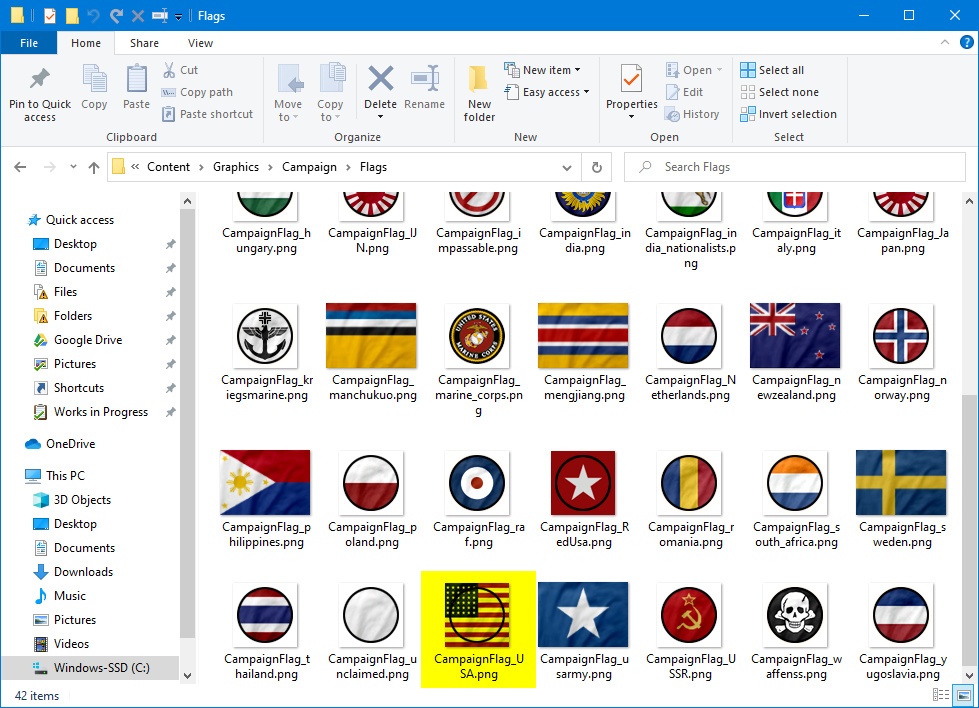This screenshot has width=979, height=708.
Task: Click CampaignFlag_thailand.png file name
Action: tap(267, 667)
